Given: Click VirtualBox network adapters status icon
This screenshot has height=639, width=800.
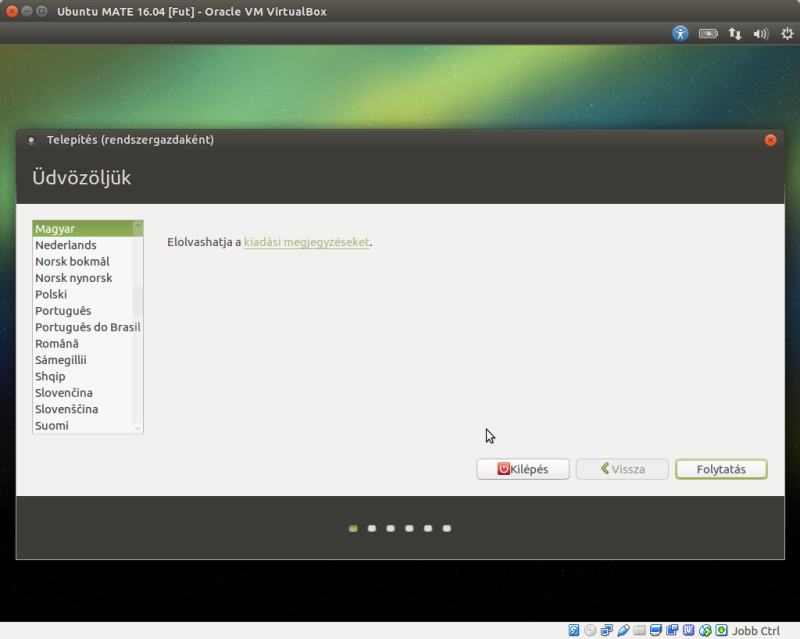Looking at the screenshot, I should [x=607, y=630].
